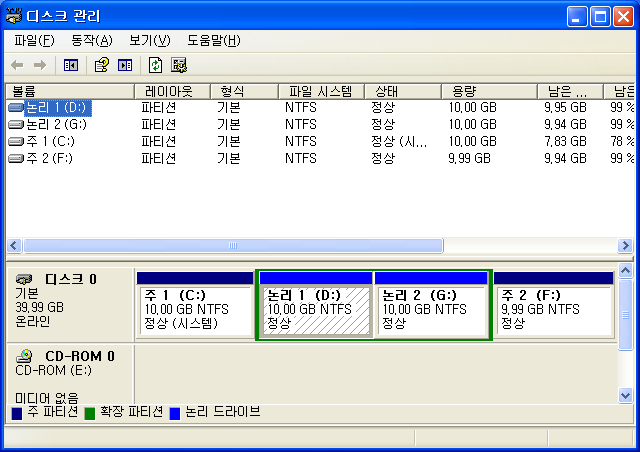Click the 78 % free percentage cell
Screen dimensions: 640x452
(622, 141)
